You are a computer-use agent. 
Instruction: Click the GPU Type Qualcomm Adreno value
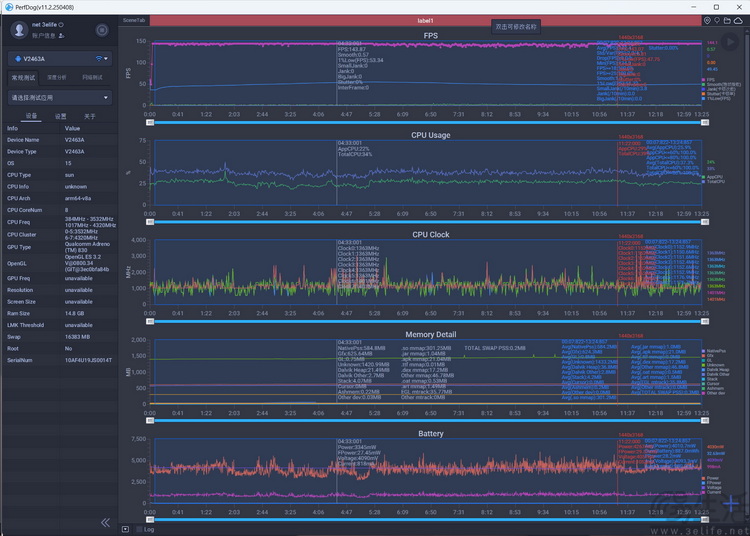(88, 247)
